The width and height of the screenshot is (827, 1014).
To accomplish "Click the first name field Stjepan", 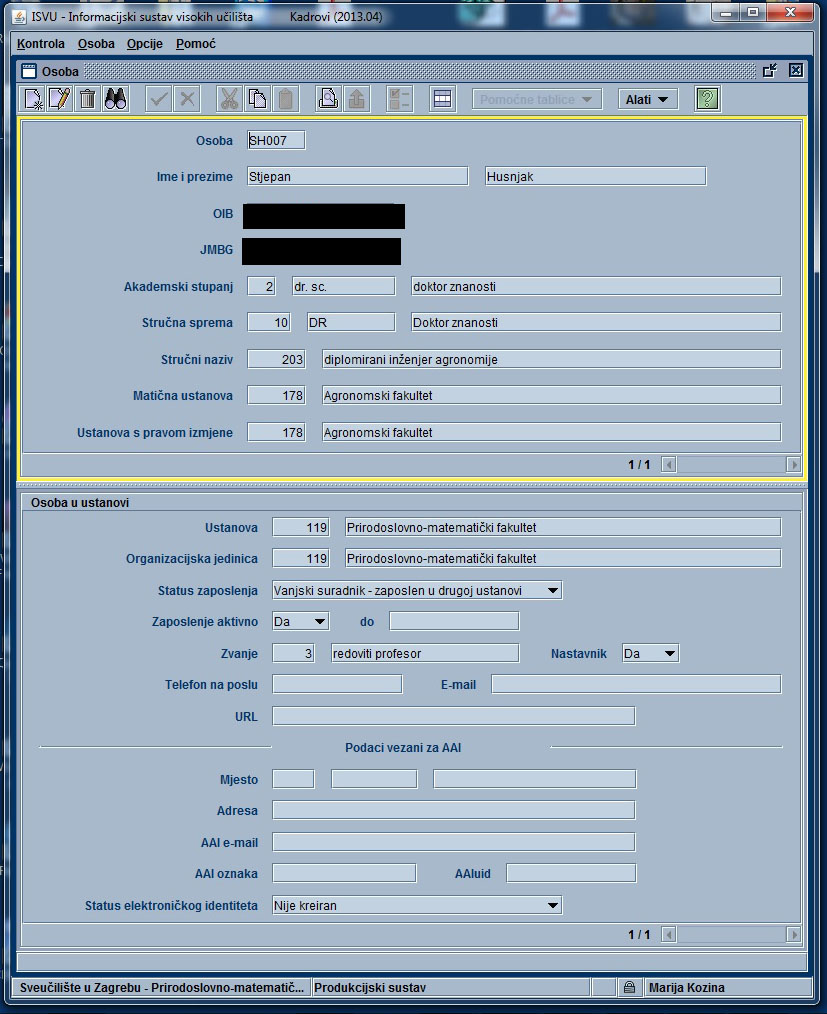I will 358,177.
